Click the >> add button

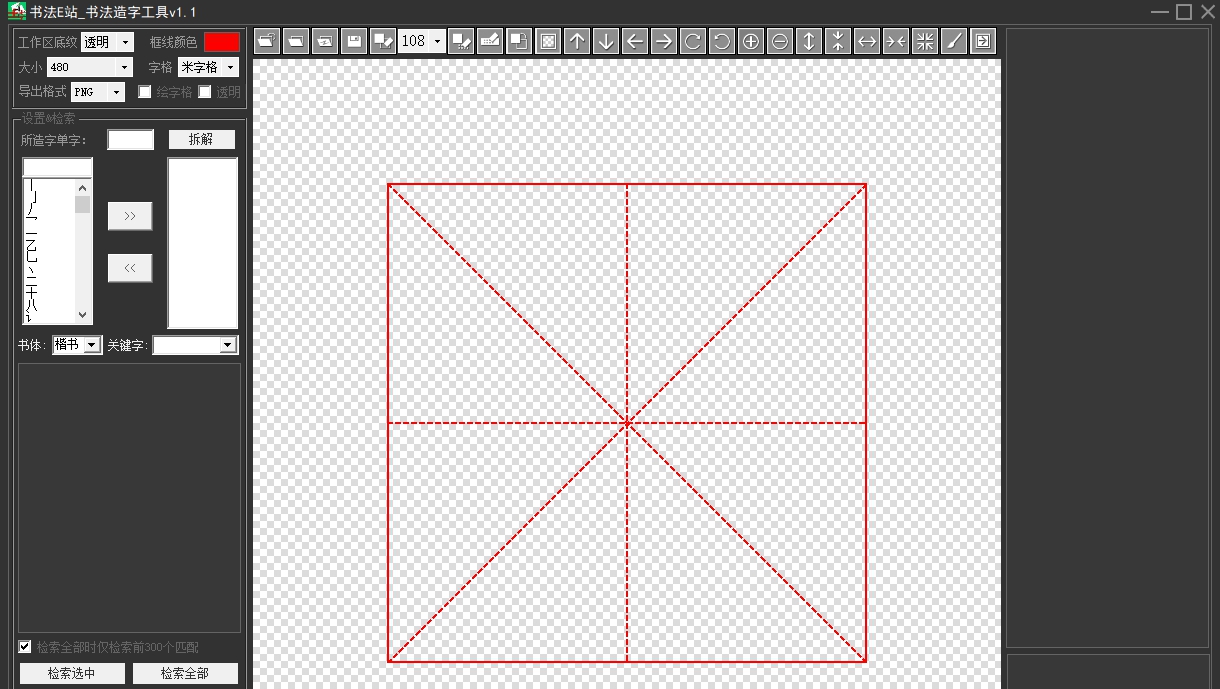[x=130, y=216]
